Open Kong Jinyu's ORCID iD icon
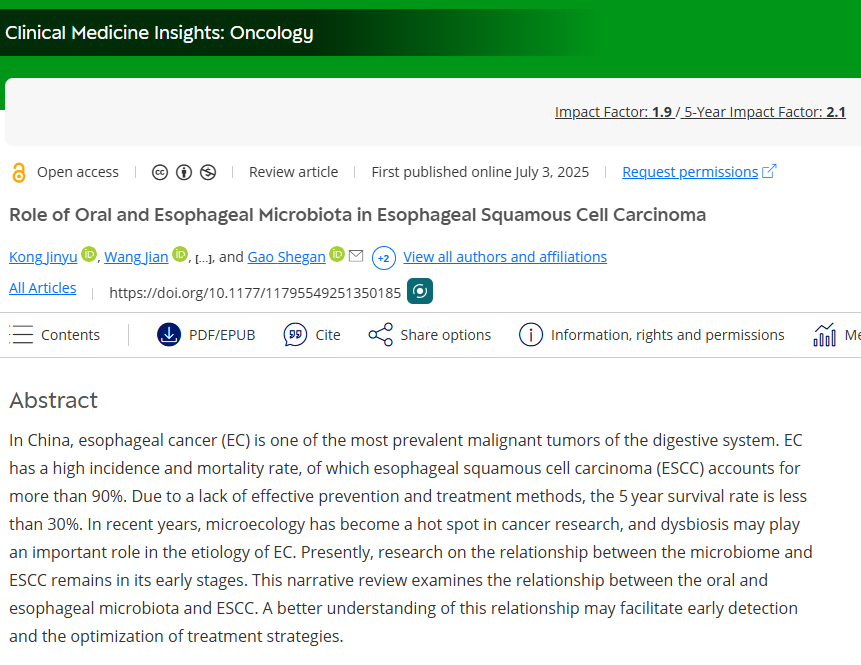 (x=89, y=255)
